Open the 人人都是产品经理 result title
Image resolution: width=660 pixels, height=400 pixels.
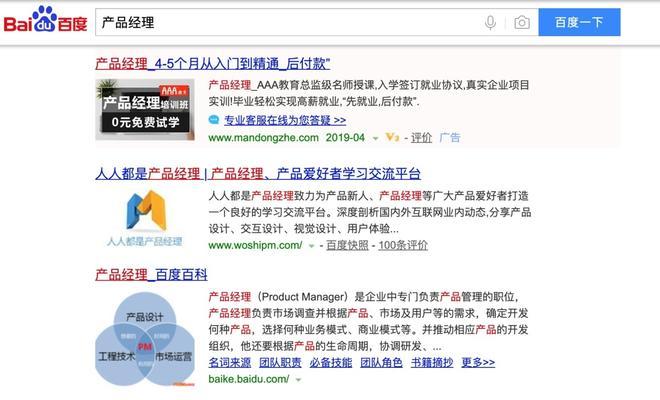pyautogui.click(x=258, y=173)
